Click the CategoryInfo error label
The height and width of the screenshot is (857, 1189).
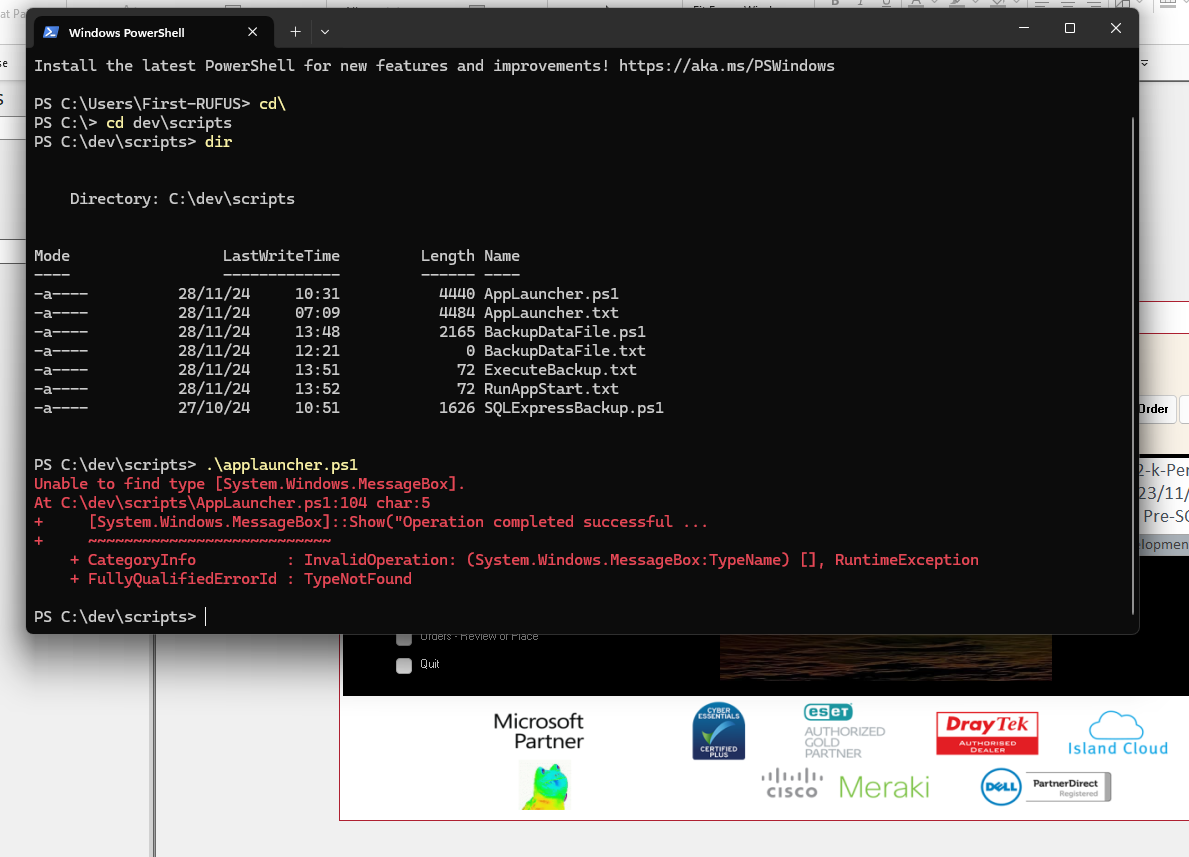coord(142,560)
